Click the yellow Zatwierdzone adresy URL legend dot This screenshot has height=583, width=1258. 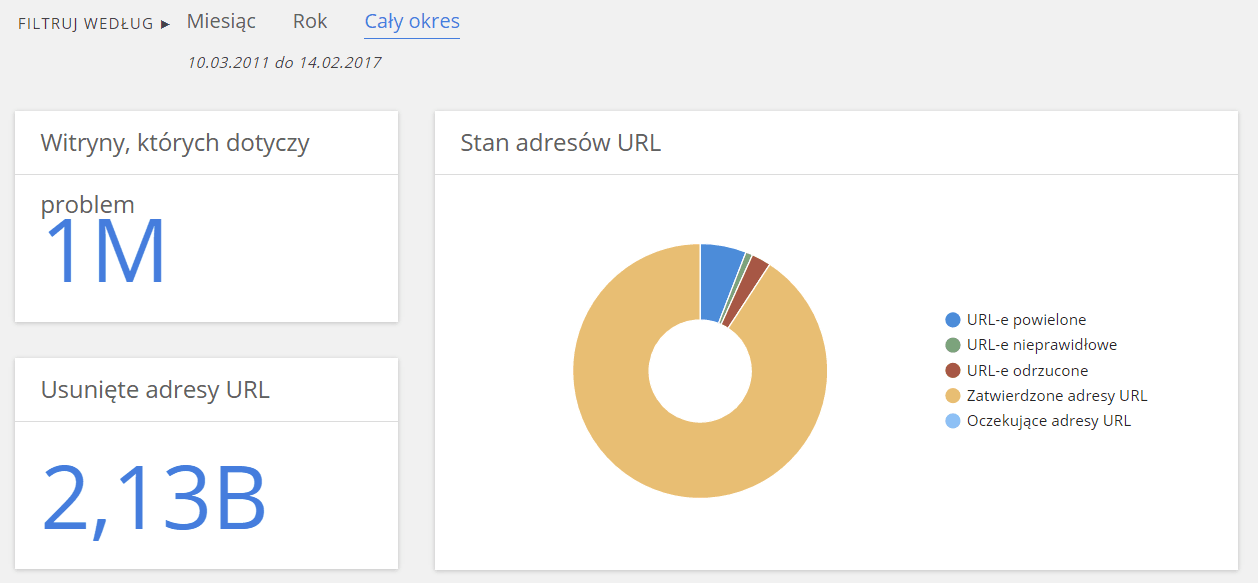coord(953,396)
